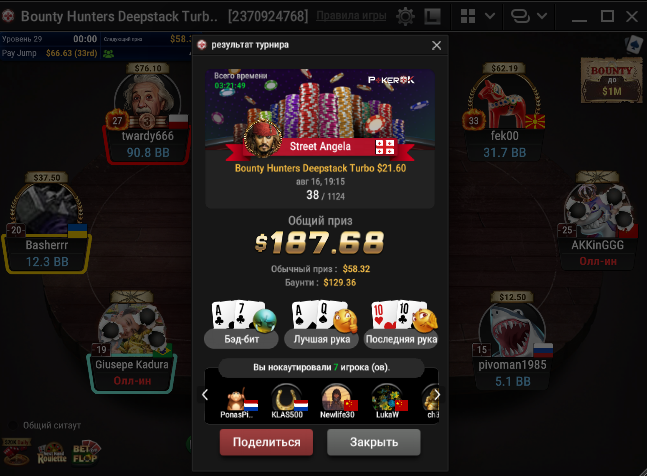Click the KLAS500 horseshoe avatar
647x476 pixels.
[x=288, y=397]
